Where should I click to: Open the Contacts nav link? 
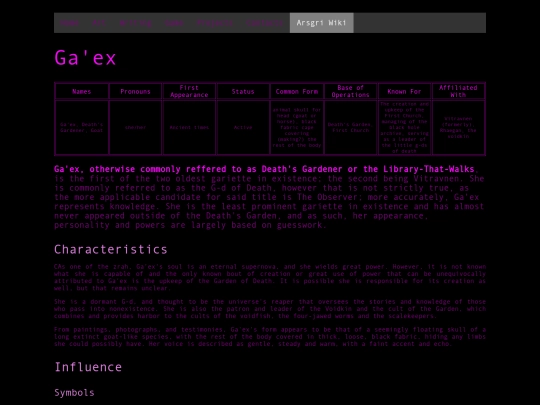click(264, 23)
